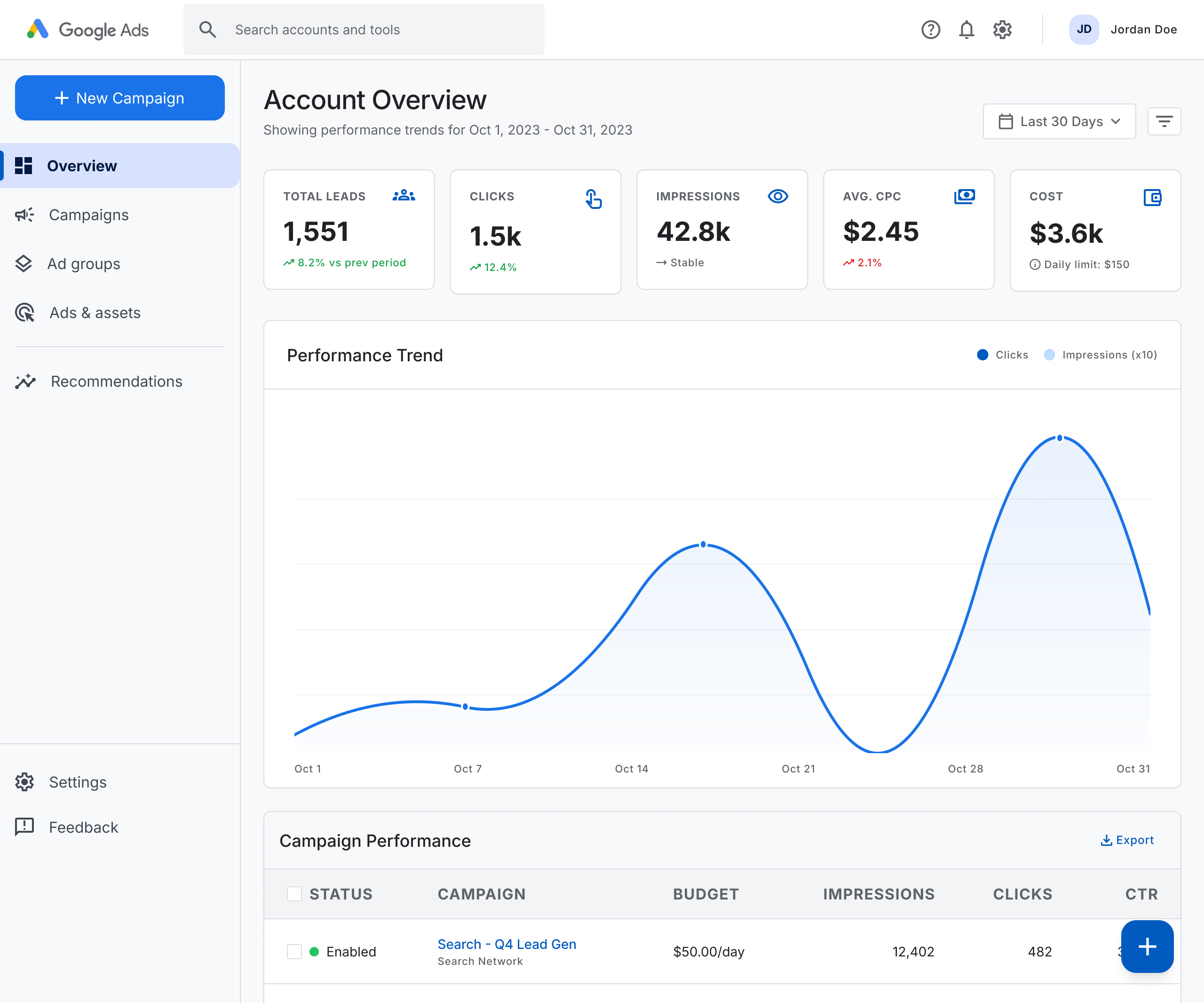Click the Avg. CPC value $2.45
Image resolution: width=1204 pixels, height=1003 pixels.
coord(880,231)
